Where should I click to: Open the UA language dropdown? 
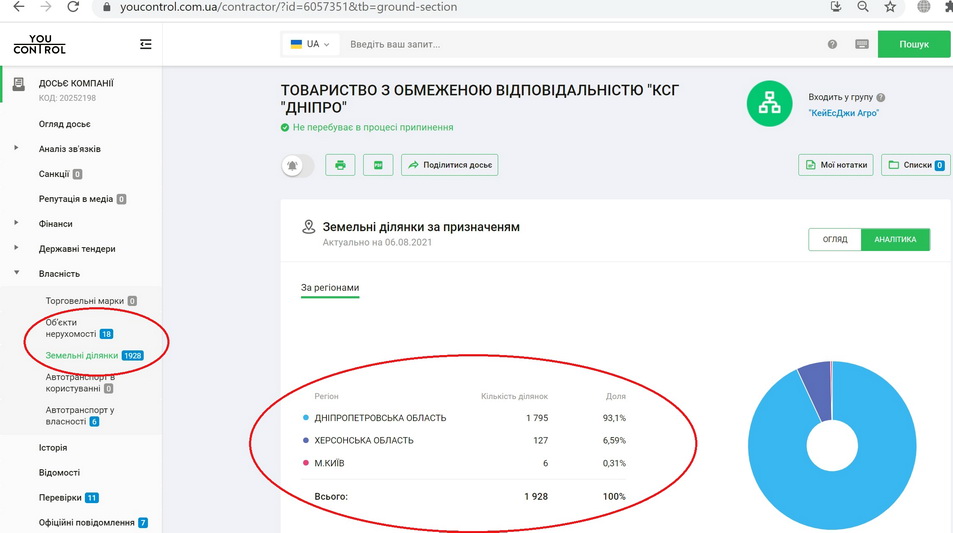pyautogui.click(x=310, y=44)
